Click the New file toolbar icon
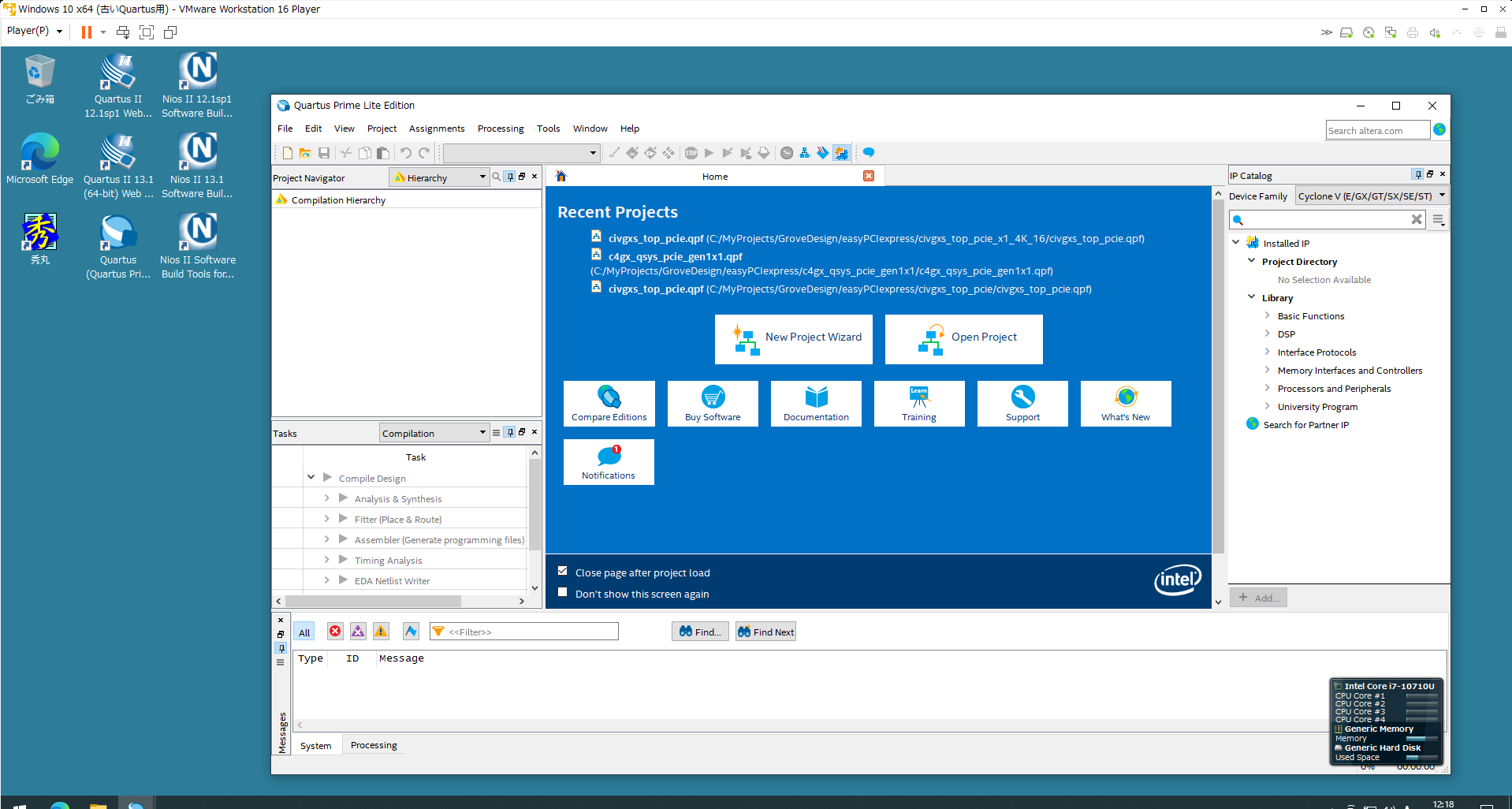Image resolution: width=1512 pixels, height=809 pixels. 288,153
